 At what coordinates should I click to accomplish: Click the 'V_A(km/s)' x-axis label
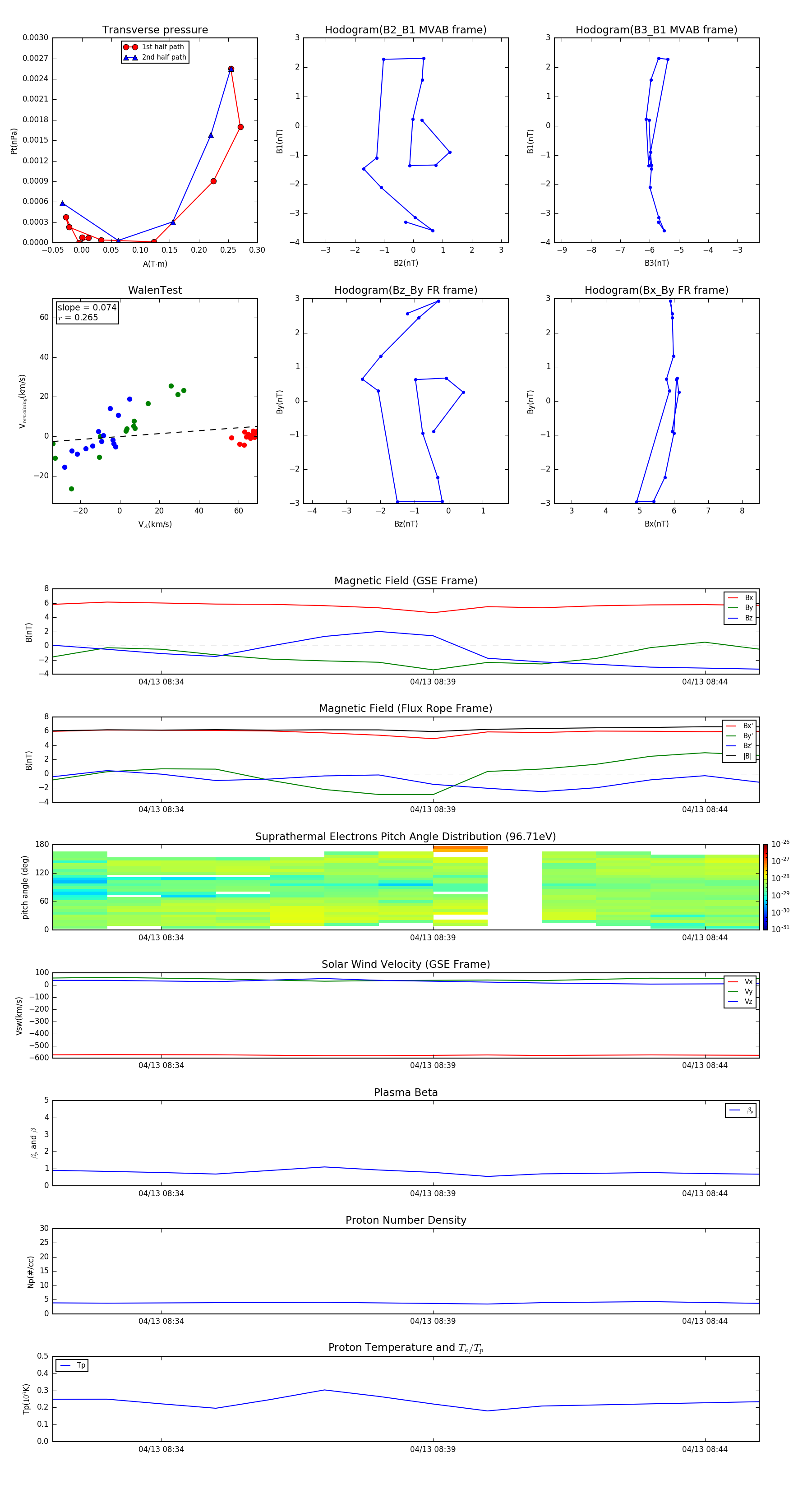point(155,525)
